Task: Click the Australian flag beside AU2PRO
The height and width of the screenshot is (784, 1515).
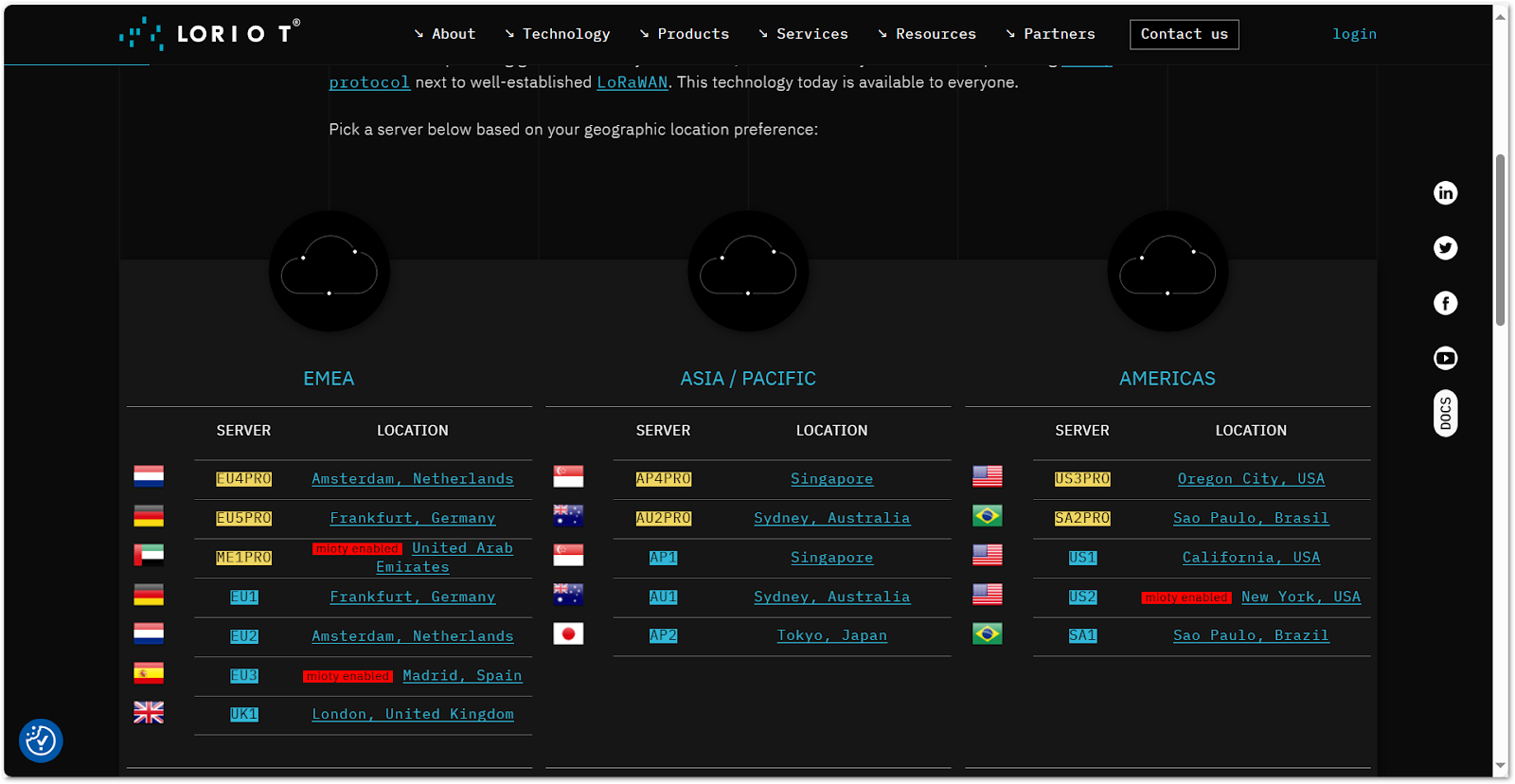Action: 568,515
